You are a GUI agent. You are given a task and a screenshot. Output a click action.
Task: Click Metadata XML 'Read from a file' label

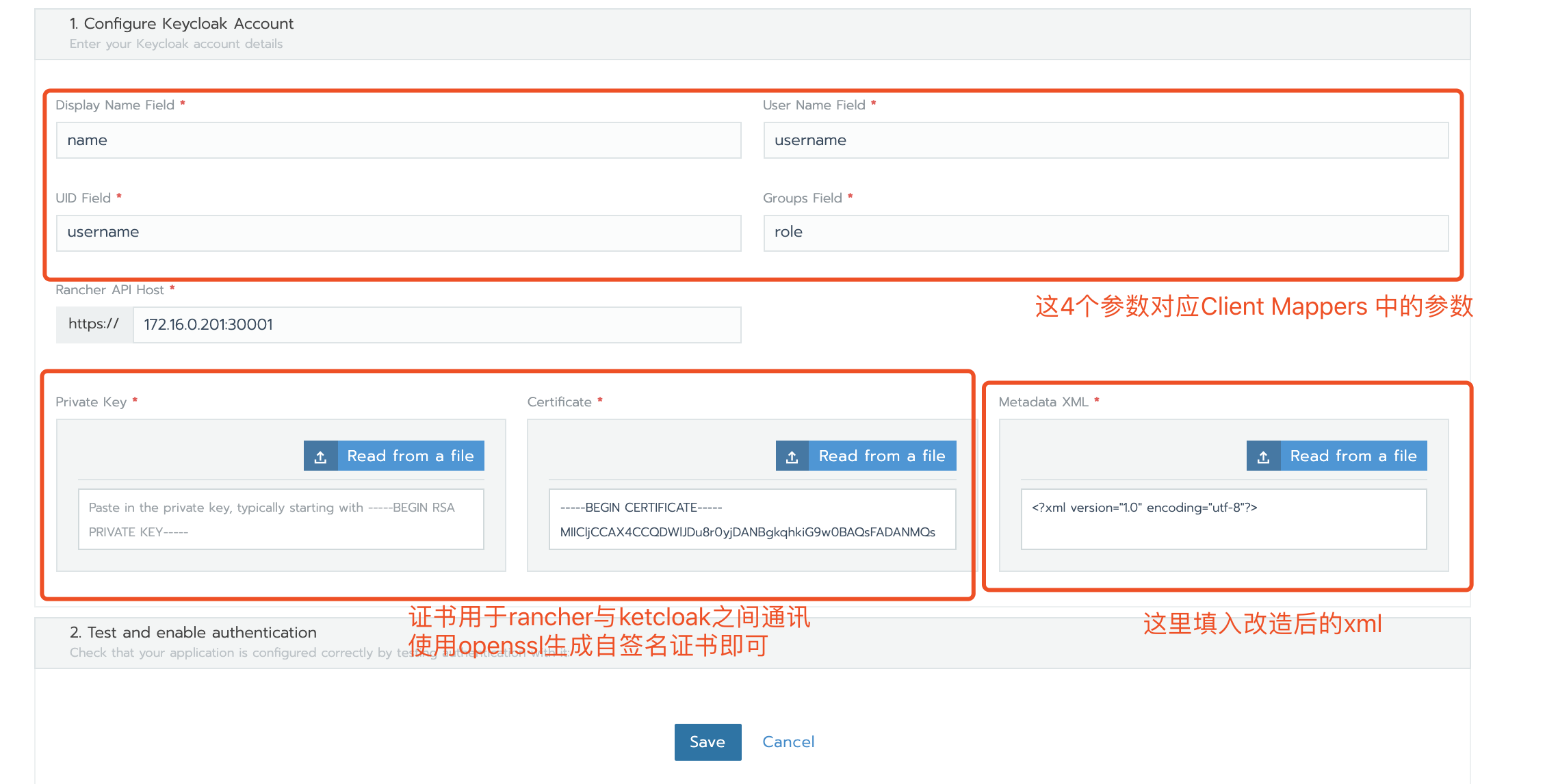(1353, 456)
